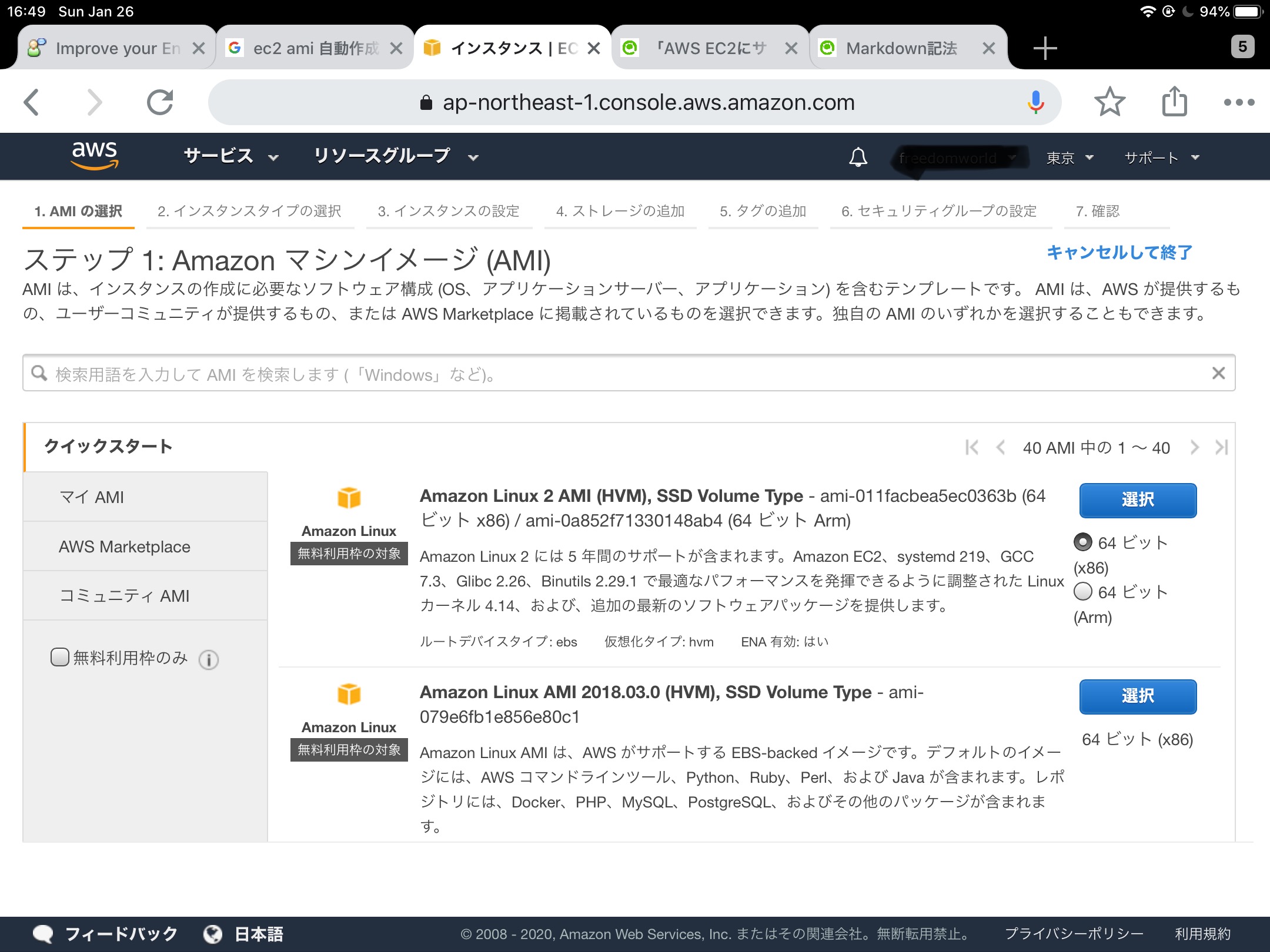Open the フィードバック link
Image resolution: width=1270 pixels, height=952 pixels.
pos(121,934)
